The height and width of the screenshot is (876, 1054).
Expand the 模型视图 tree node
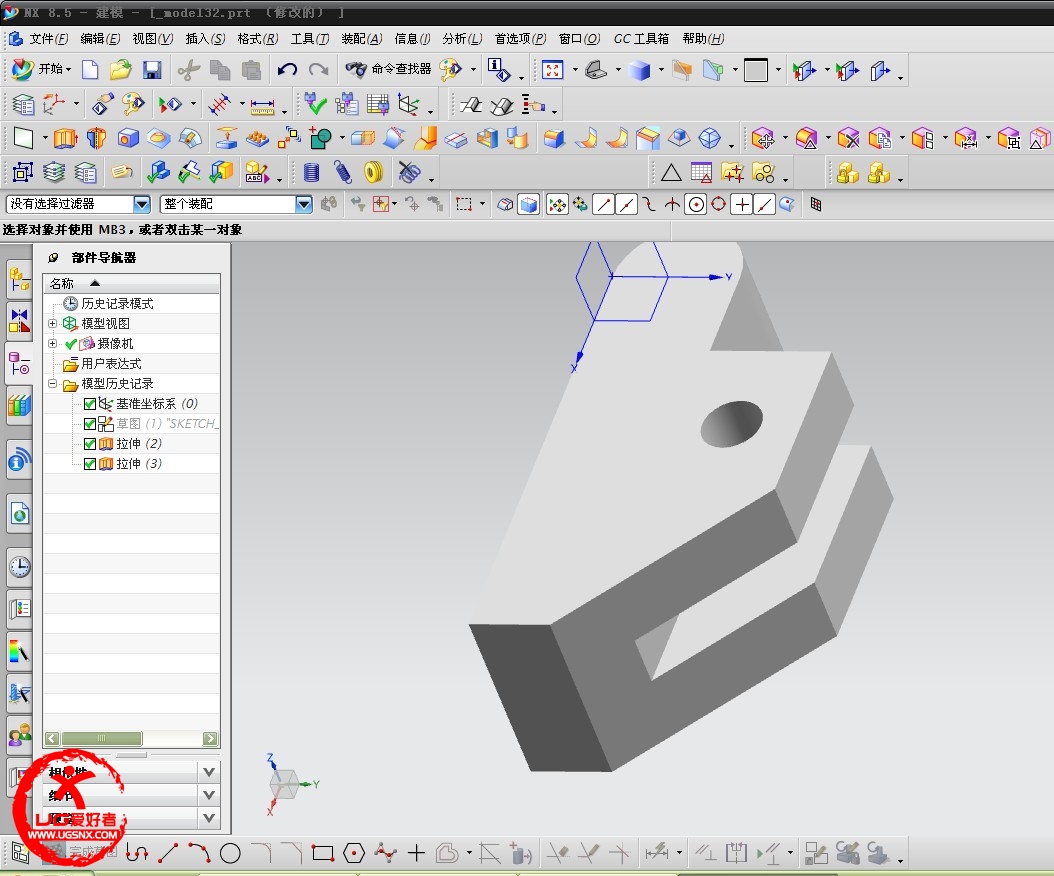[x=52, y=323]
